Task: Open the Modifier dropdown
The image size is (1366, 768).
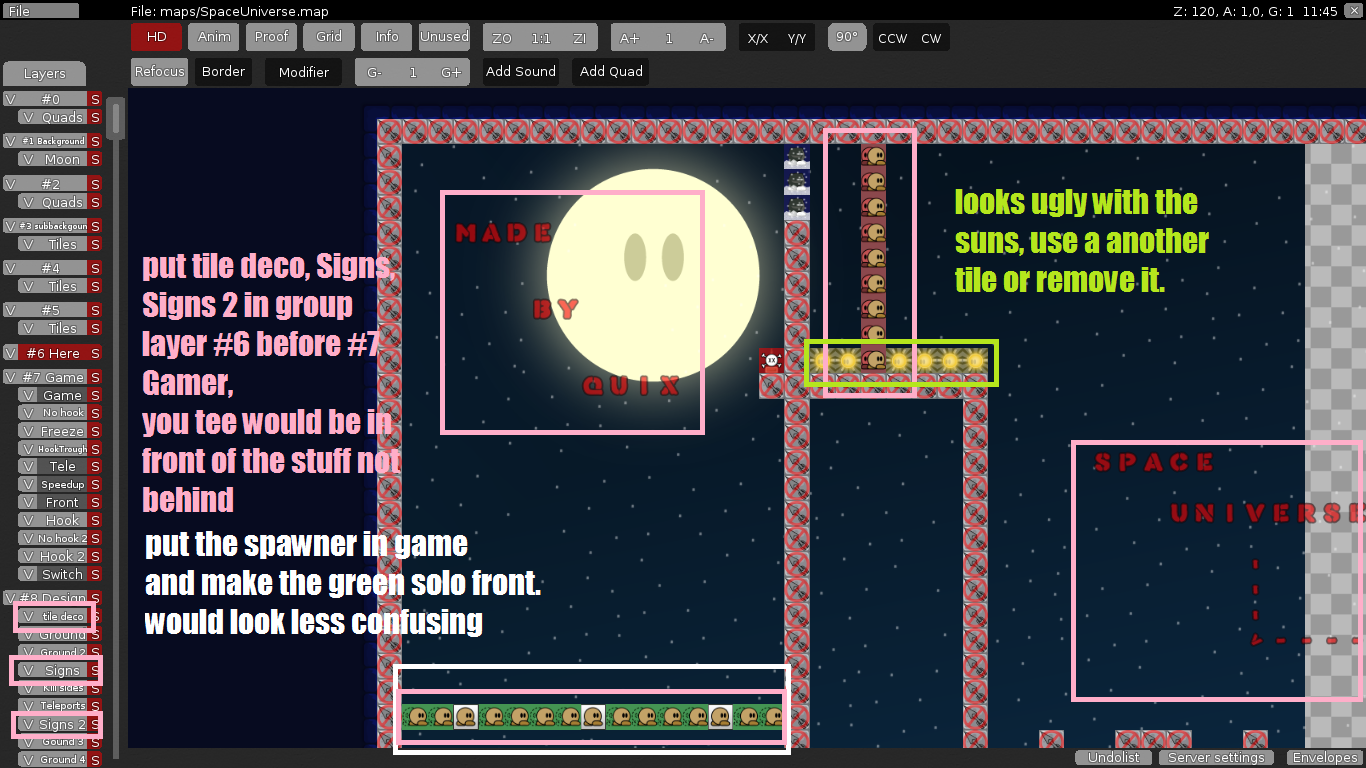Action: [304, 72]
